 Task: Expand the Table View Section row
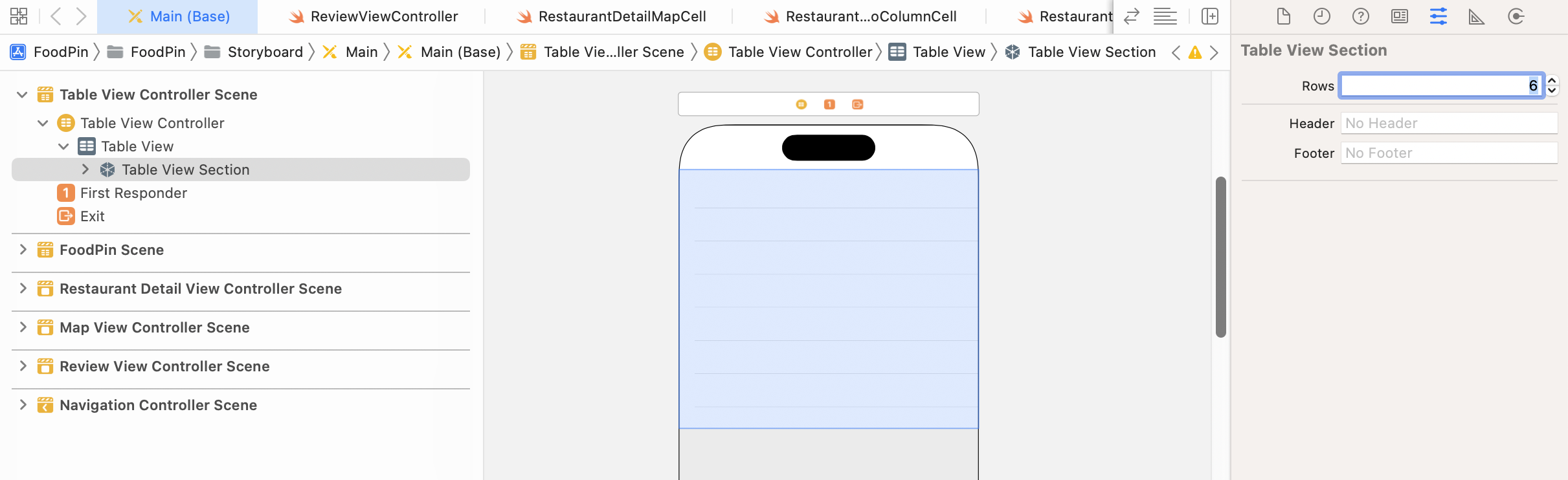(x=85, y=169)
